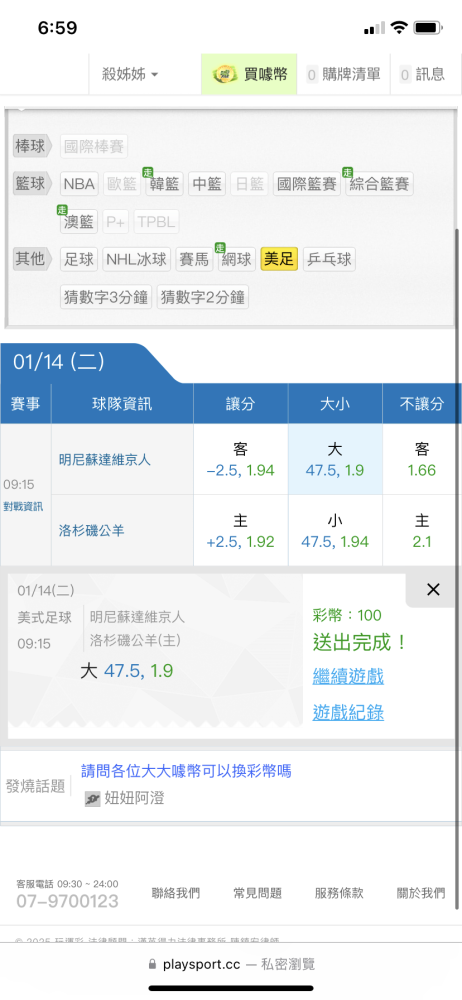
Task: Select 小 47.5, 1.94 under bet
Action: coord(335,531)
